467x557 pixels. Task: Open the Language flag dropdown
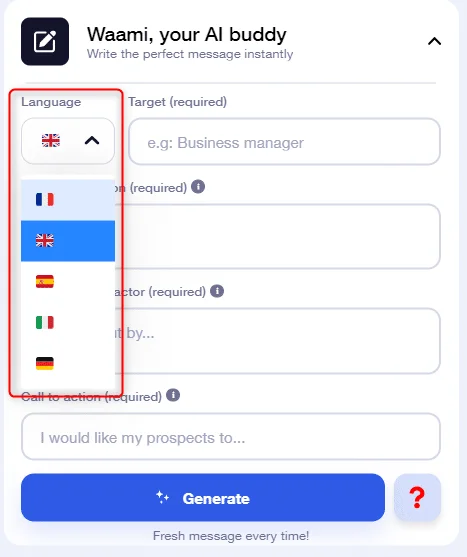pyautogui.click(x=68, y=141)
